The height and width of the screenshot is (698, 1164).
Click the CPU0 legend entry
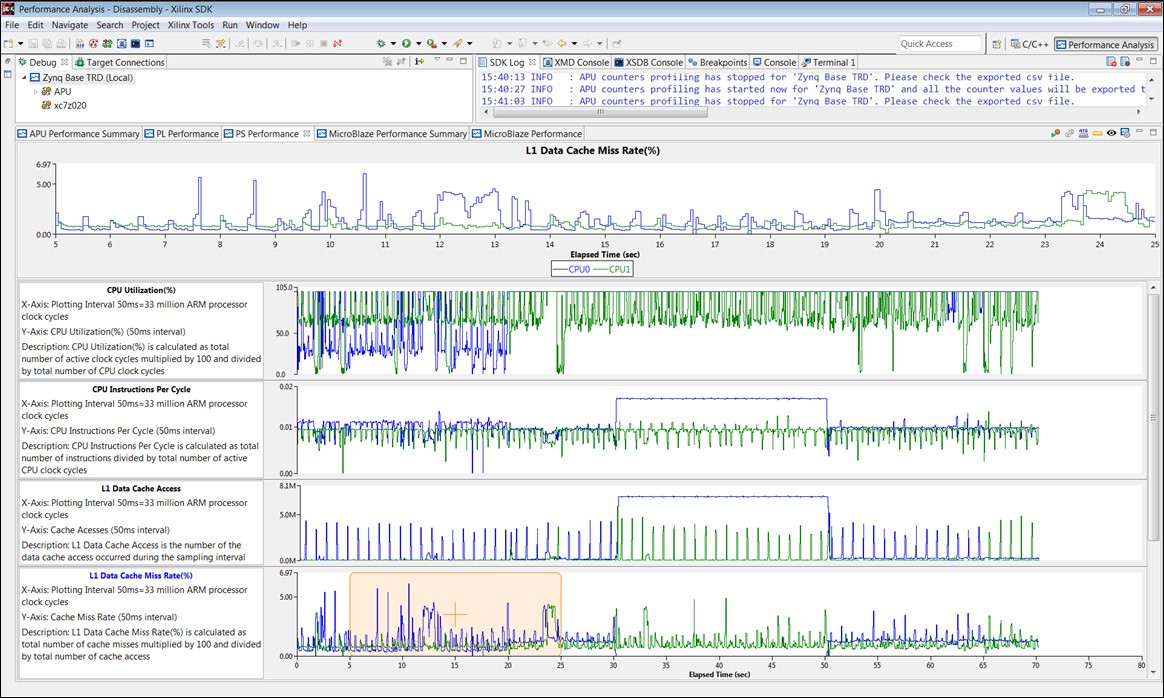572,270
